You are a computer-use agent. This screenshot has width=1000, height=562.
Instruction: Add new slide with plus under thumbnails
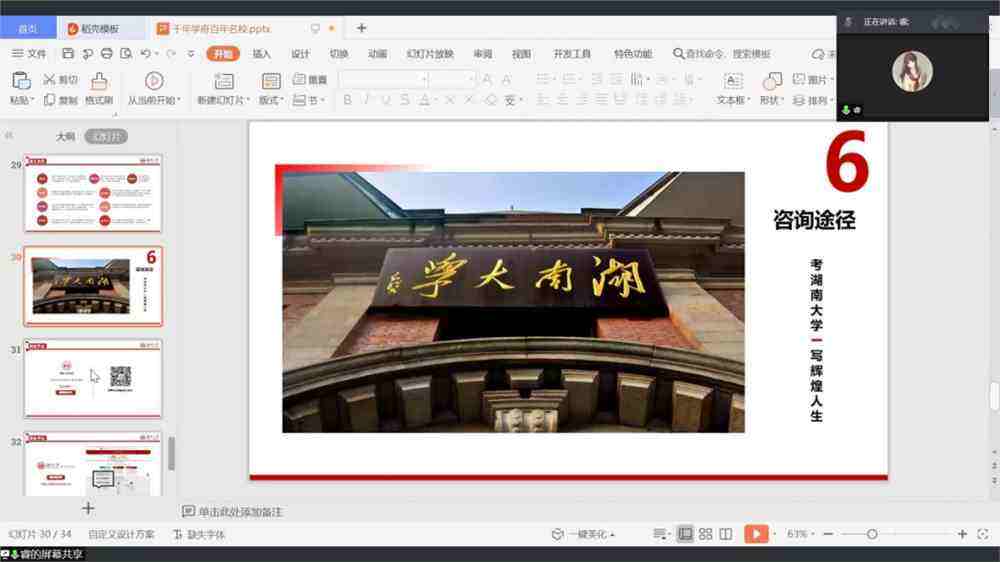point(88,508)
